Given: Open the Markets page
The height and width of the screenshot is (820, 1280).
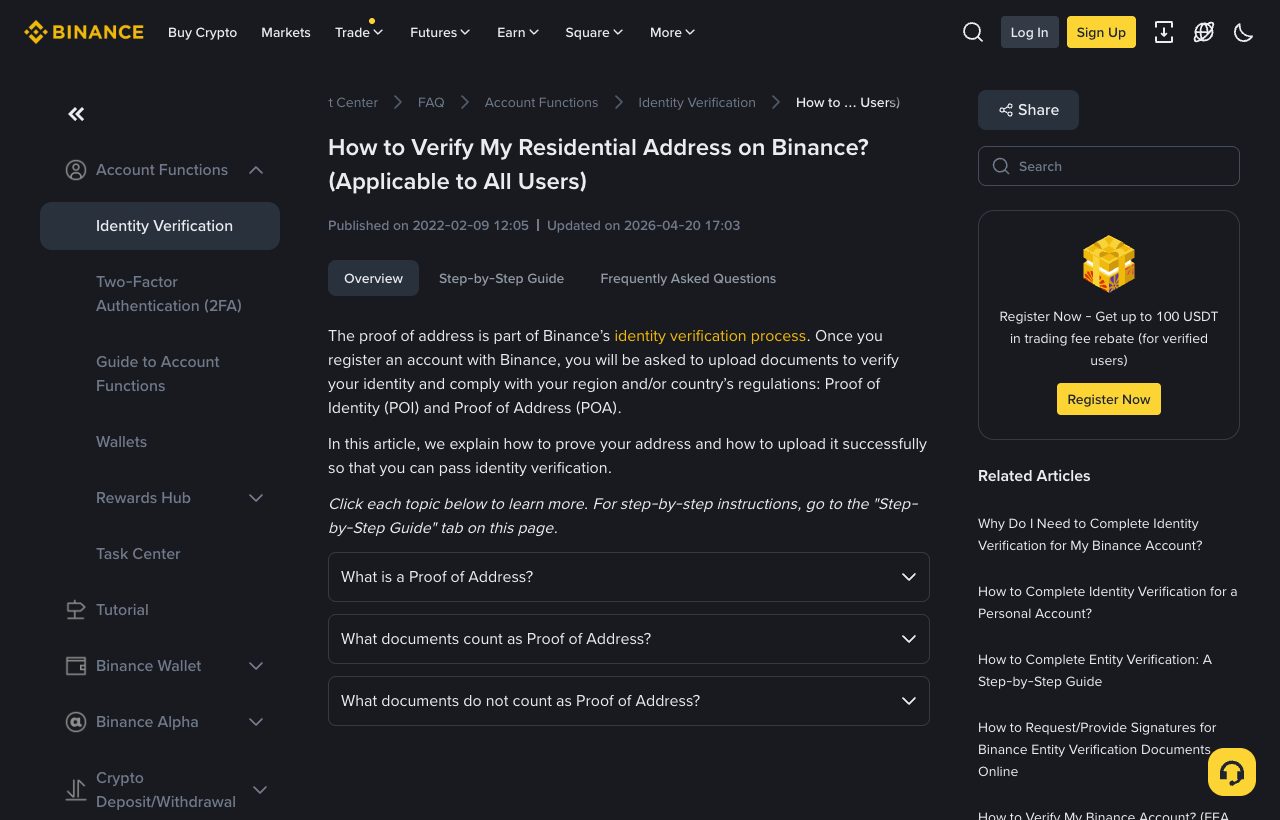Looking at the screenshot, I should click(286, 32).
